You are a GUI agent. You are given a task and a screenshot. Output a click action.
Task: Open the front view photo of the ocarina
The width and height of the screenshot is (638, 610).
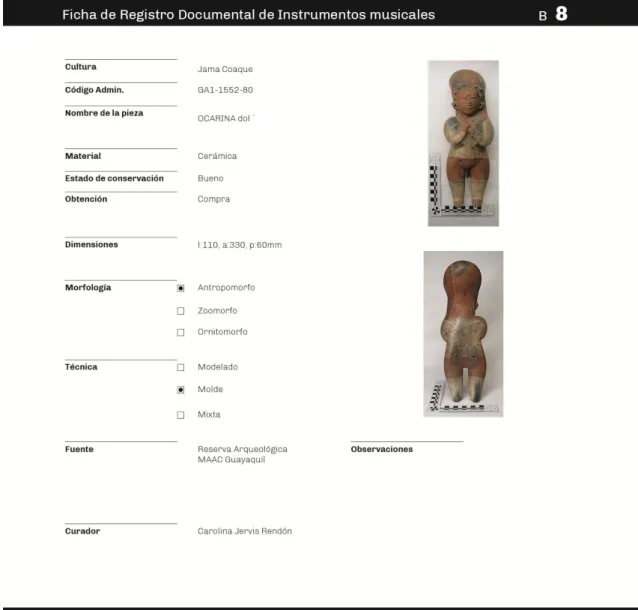coord(463,143)
